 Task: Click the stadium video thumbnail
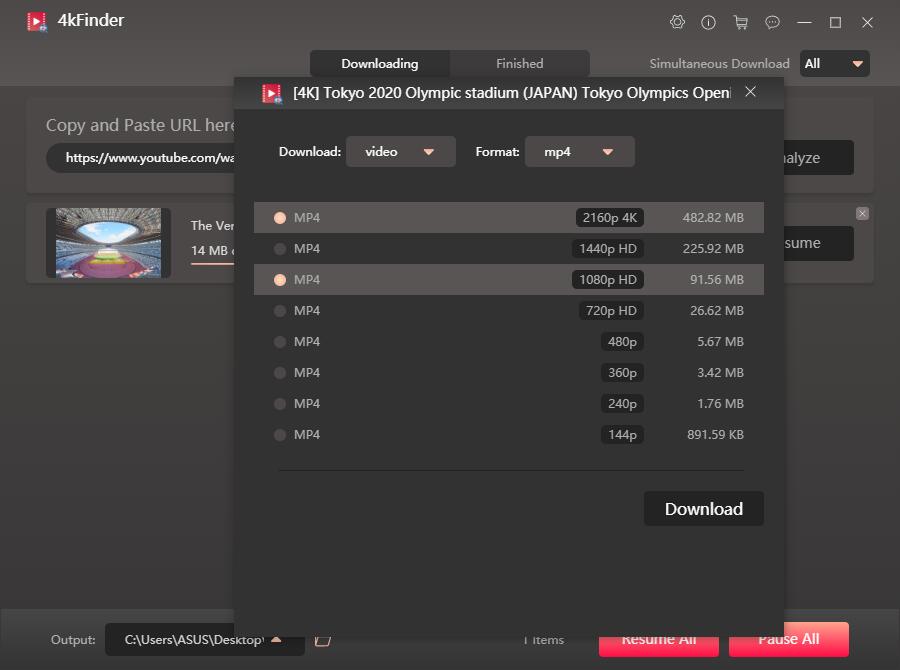pos(108,242)
